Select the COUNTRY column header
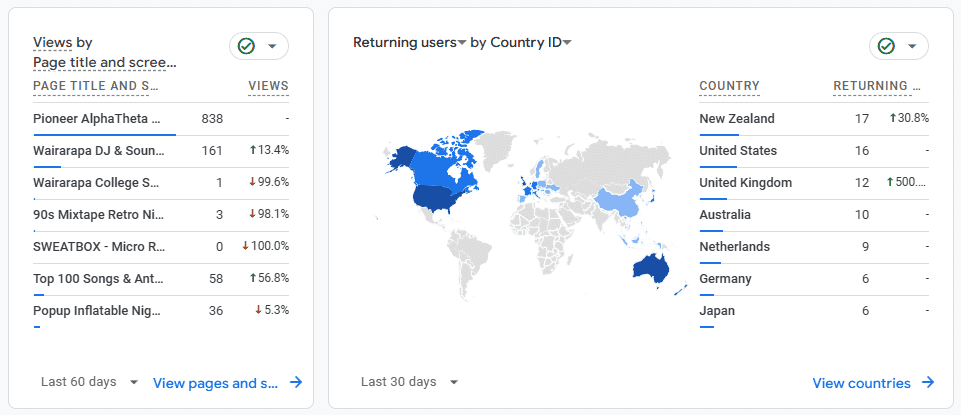Image resolution: width=961 pixels, height=415 pixels. click(729, 86)
